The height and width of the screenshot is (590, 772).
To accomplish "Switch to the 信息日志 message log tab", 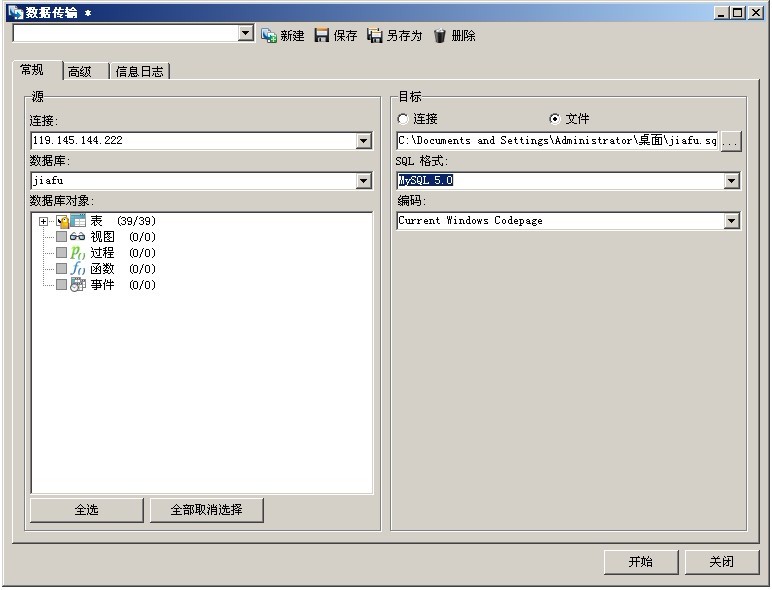I will pos(140,72).
